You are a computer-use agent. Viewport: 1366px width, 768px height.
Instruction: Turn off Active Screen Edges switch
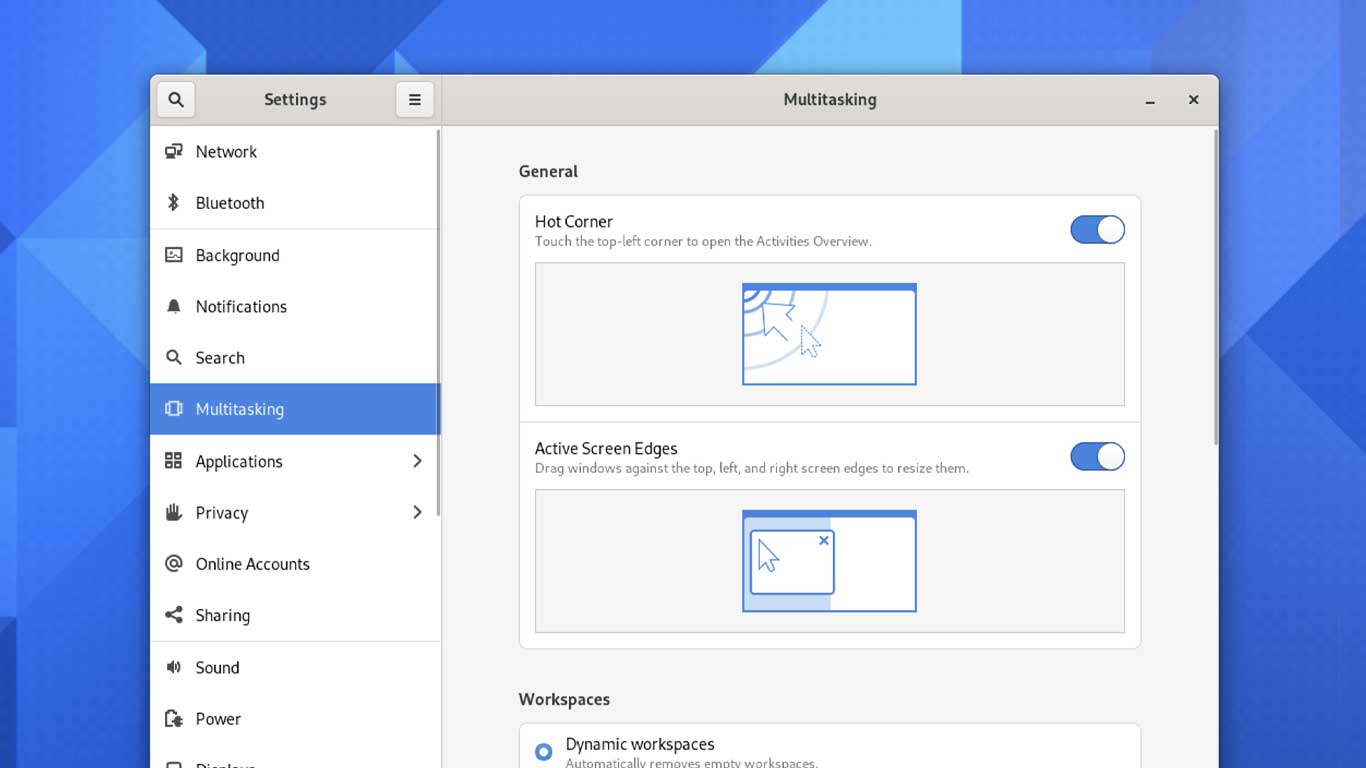[1097, 457]
